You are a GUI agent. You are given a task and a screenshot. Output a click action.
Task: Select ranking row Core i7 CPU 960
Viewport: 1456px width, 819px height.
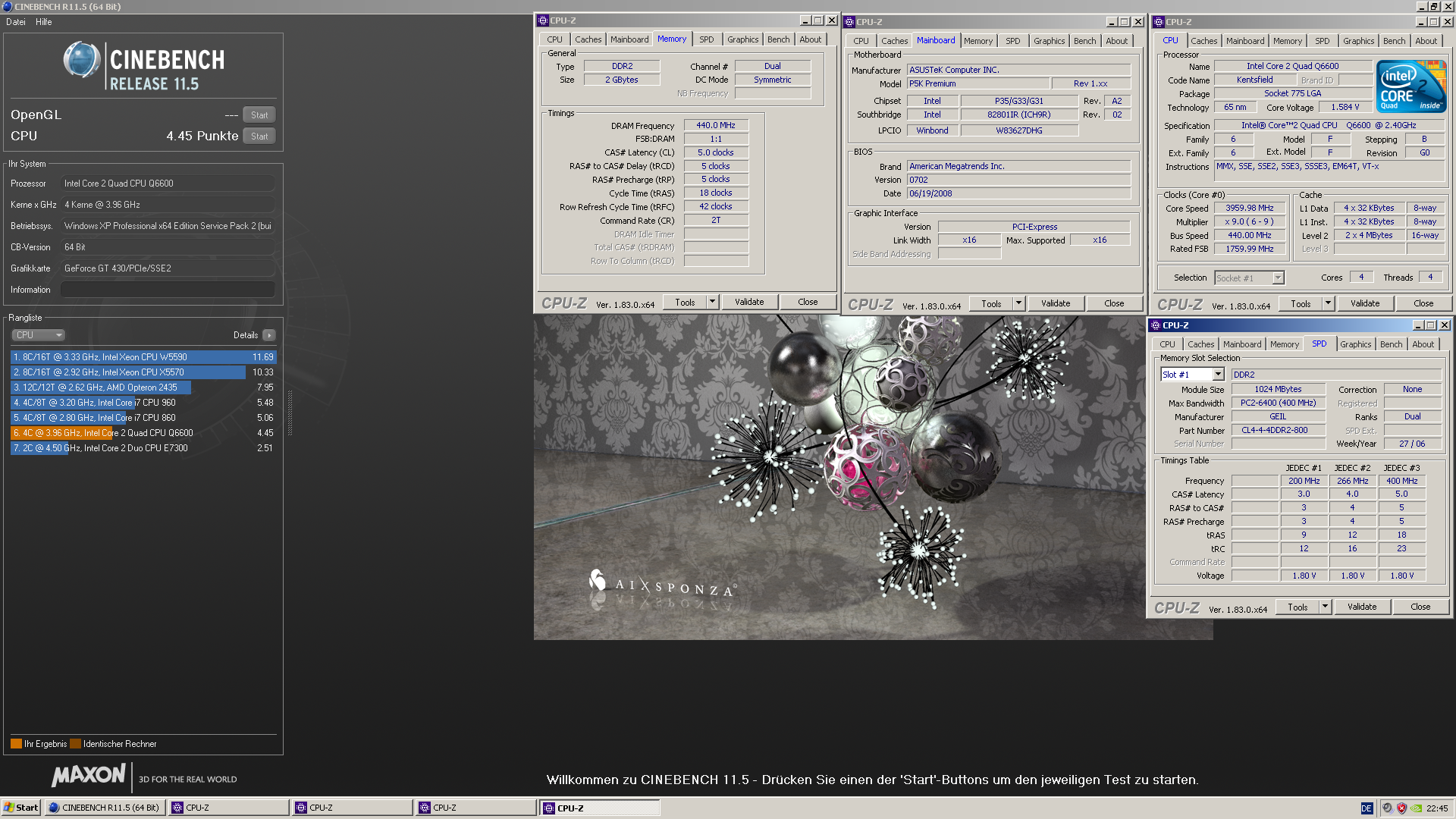pyautogui.click(x=143, y=403)
